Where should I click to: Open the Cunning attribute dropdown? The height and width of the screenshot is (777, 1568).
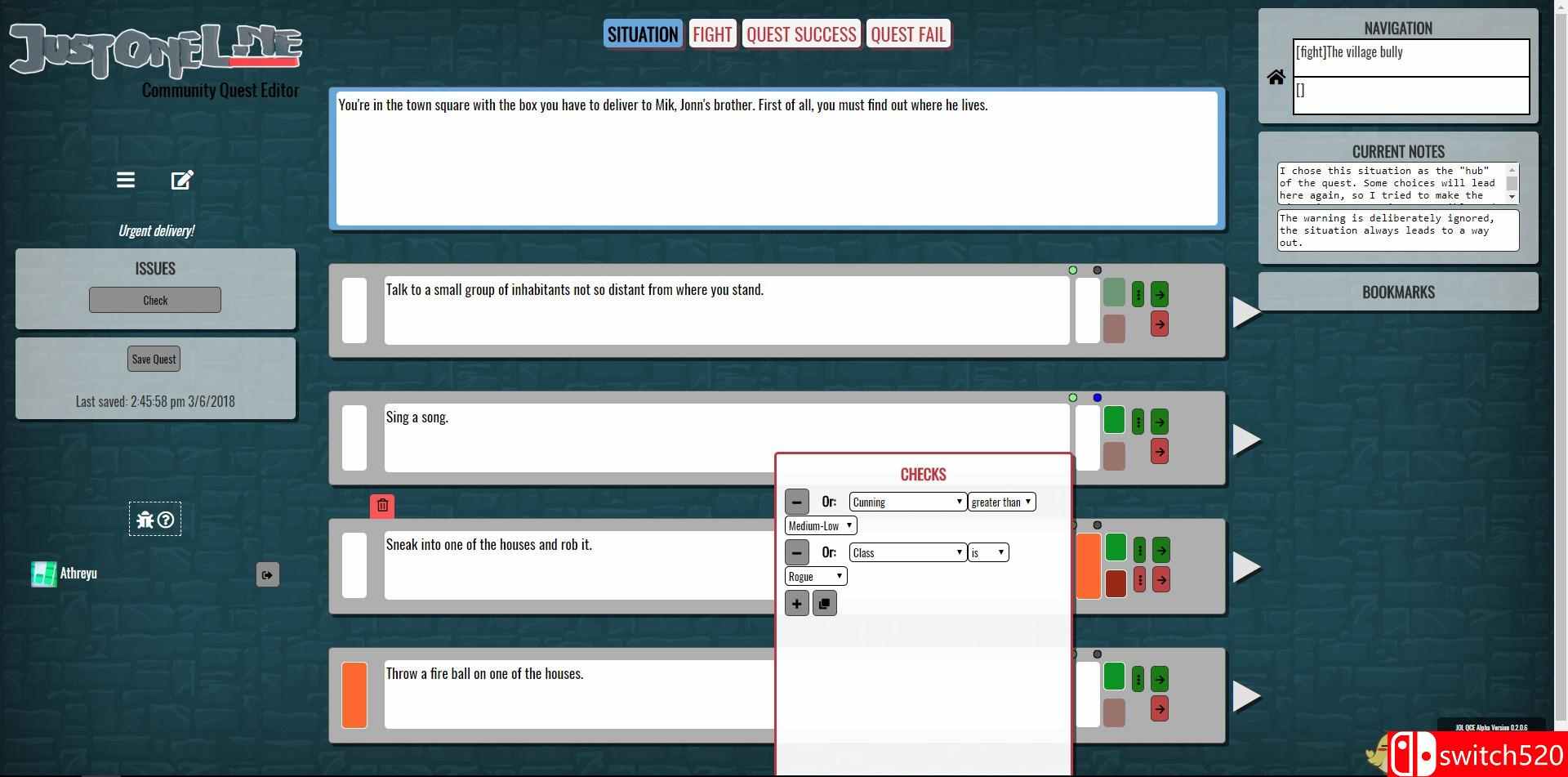[907, 502]
